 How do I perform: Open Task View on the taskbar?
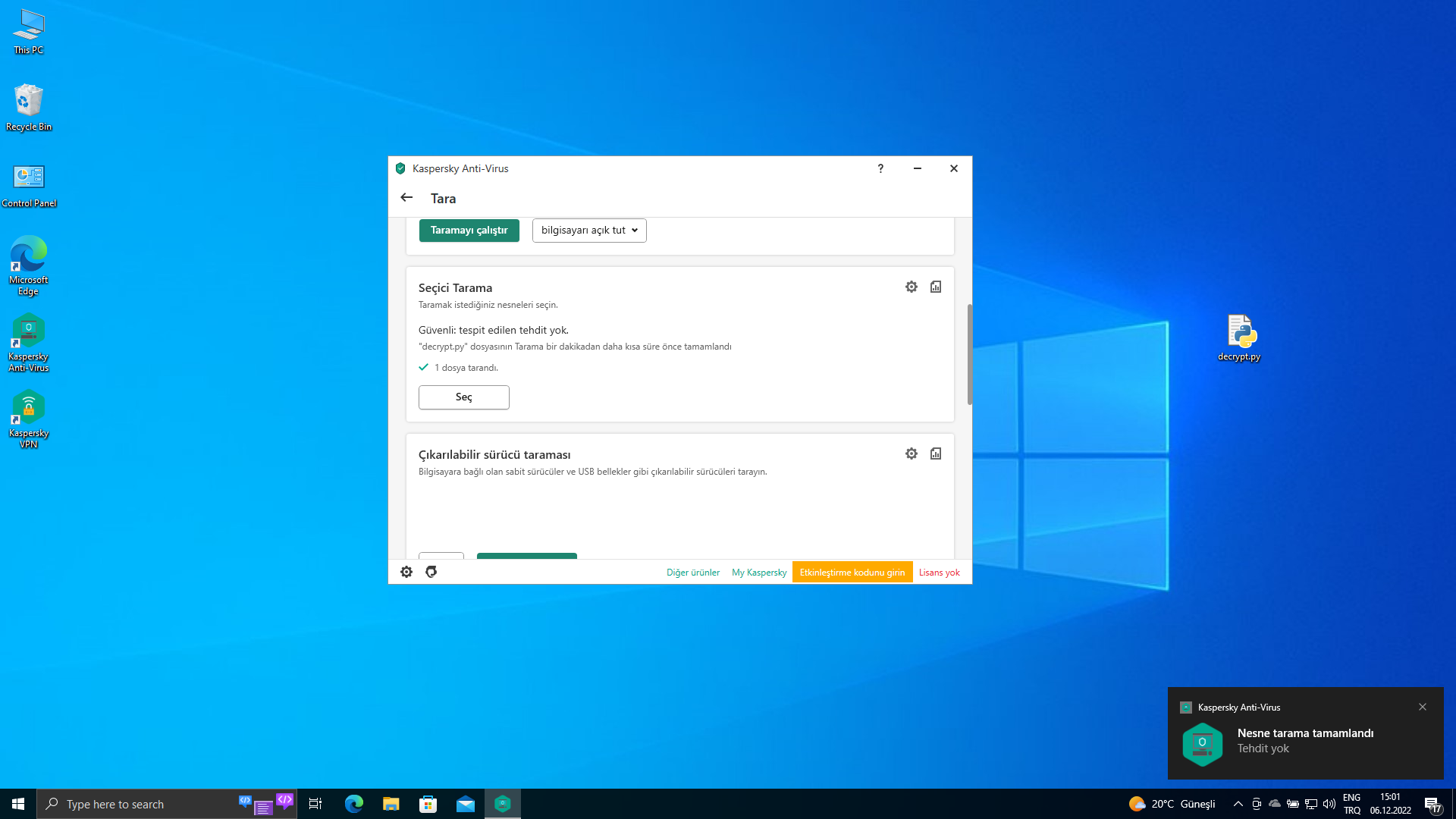pos(315,804)
